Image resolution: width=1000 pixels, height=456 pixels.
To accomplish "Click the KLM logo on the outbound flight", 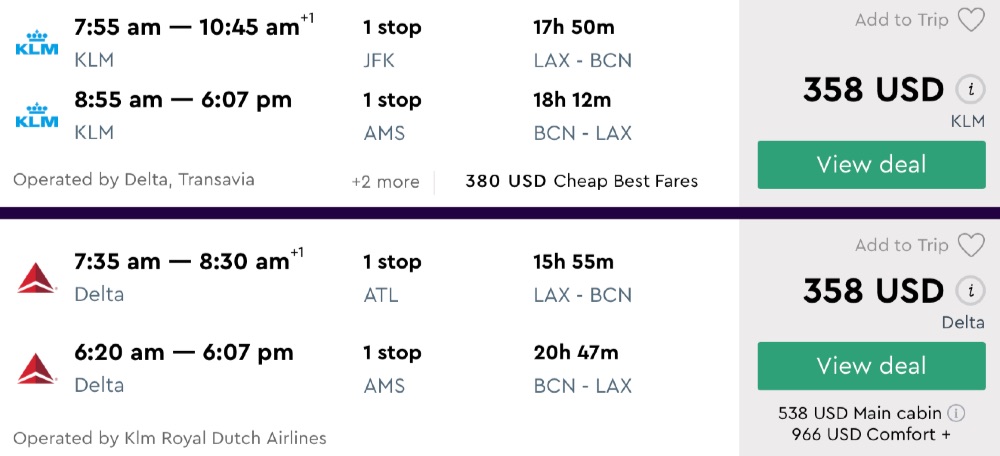I will pos(37,43).
